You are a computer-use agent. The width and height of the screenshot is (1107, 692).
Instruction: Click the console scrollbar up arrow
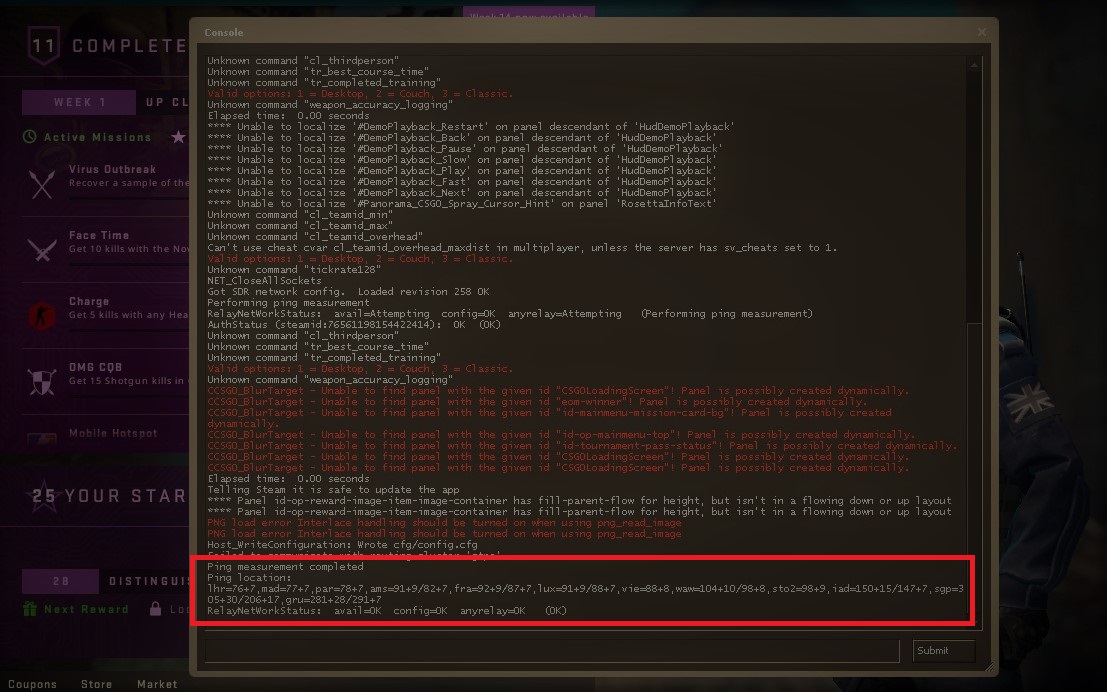974,65
